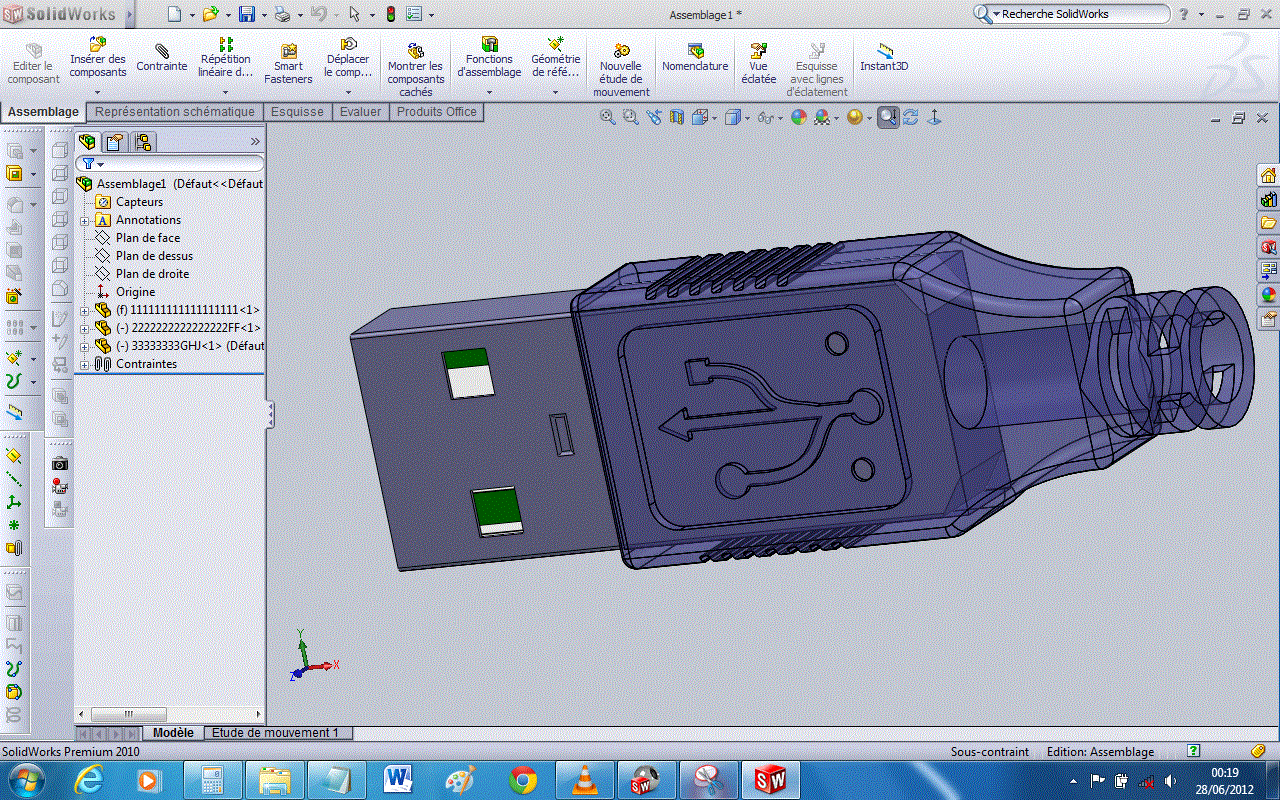Open Google Chrome from taskbar
Screen dimensions: 1280x800
click(522, 779)
